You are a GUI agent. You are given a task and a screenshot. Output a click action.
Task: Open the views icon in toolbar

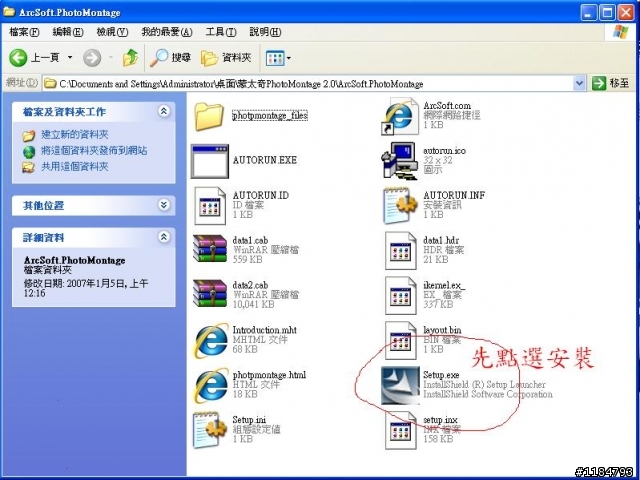click(274, 58)
